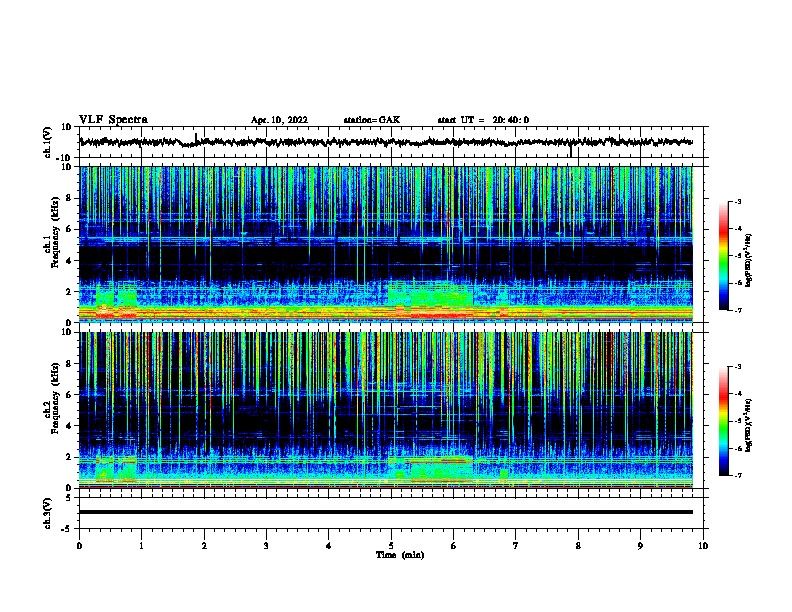Click the "-3" top label of ch.1 colorbar
This screenshot has width=792, height=612.
pyautogui.click(x=737, y=202)
